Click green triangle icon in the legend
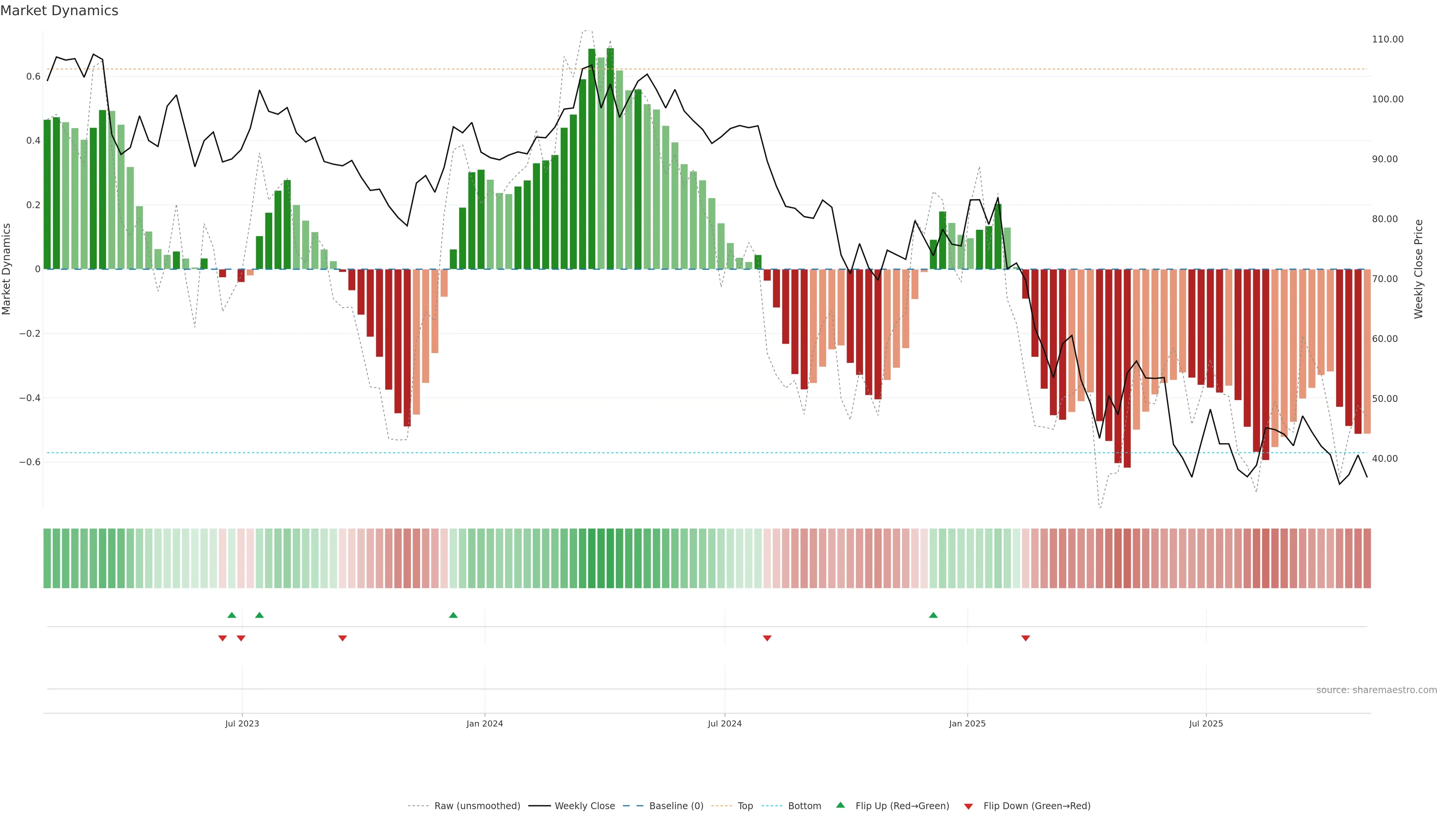This screenshot has height=819, width=1456. [x=841, y=805]
